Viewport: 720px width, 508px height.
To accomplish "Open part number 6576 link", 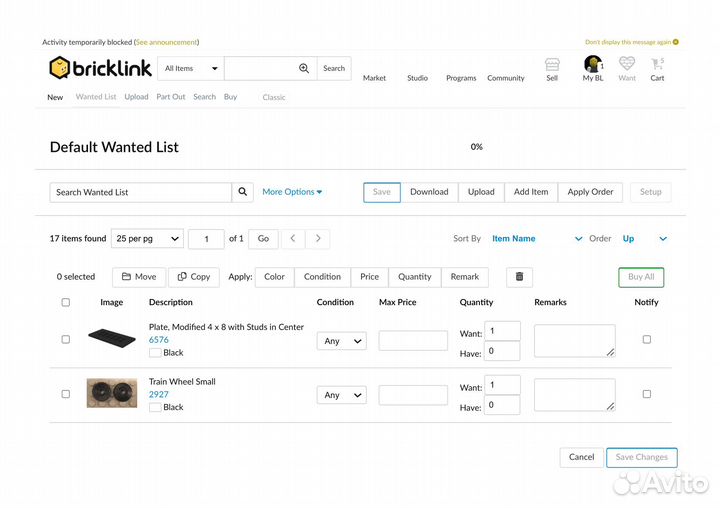I will pos(158,340).
